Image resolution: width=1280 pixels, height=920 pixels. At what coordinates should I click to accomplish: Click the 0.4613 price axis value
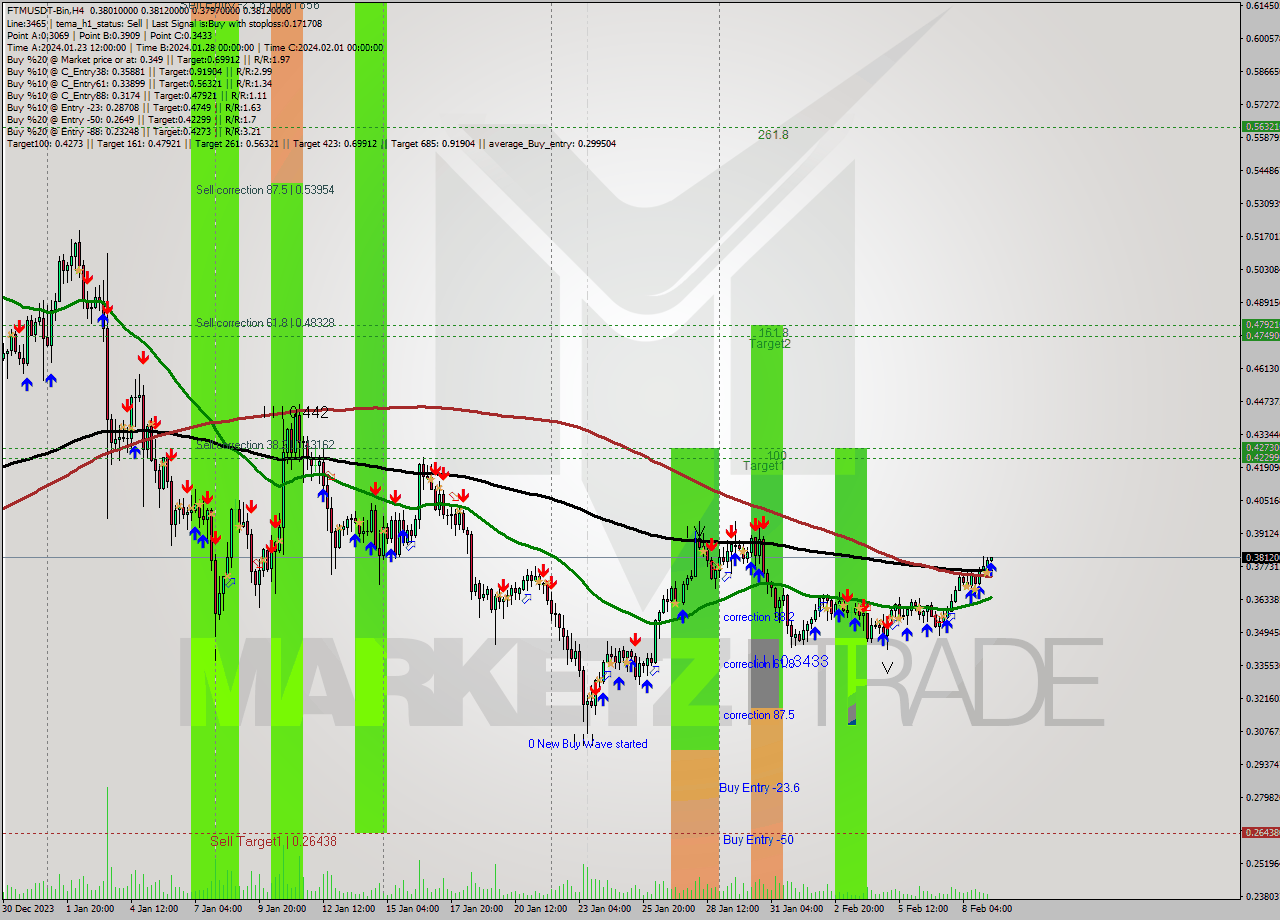click(1262, 368)
